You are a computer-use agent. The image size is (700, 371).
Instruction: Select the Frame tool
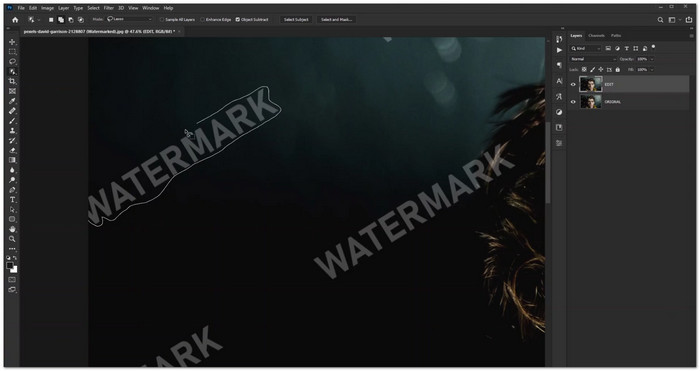click(12, 91)
